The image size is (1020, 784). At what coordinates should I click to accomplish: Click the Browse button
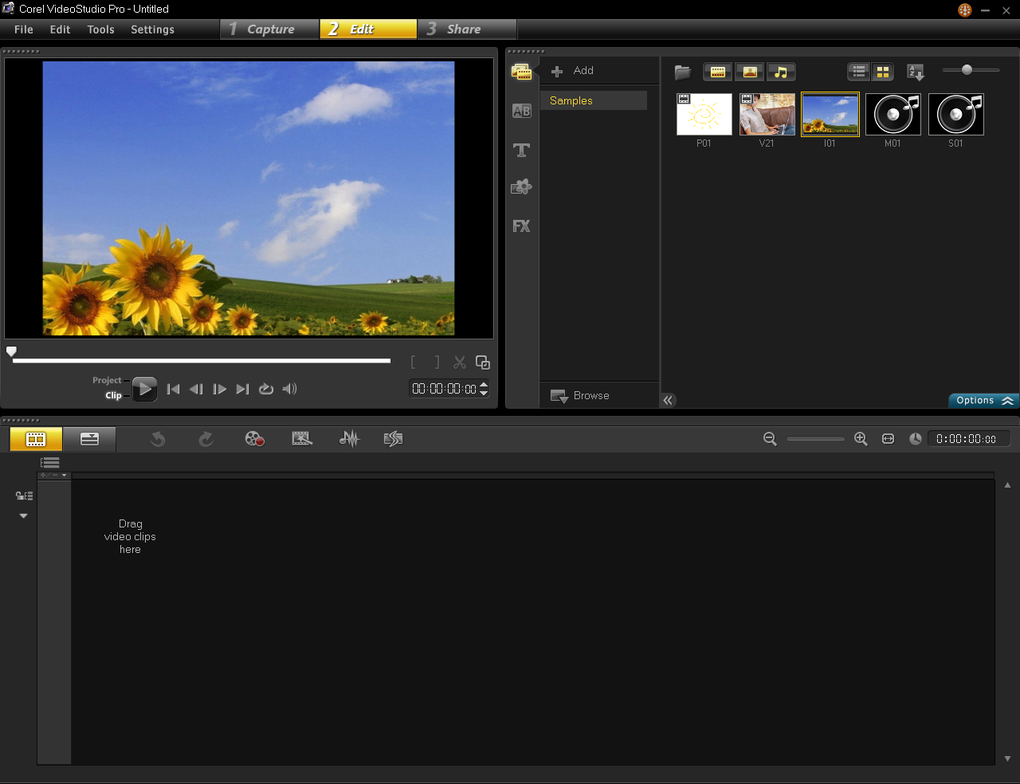581,396
